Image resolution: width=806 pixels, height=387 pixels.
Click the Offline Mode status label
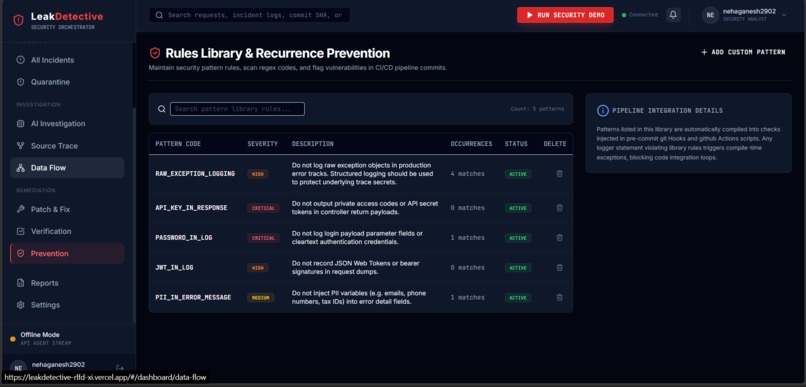[40, 335]
